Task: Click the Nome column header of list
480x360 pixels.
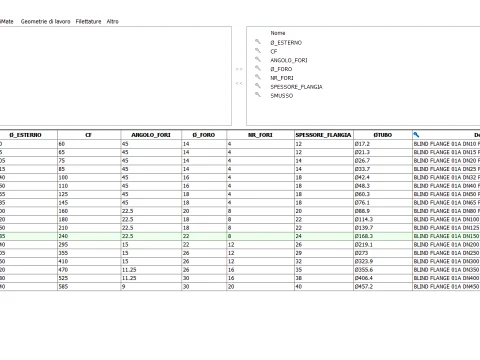Action: click(278, 33)
